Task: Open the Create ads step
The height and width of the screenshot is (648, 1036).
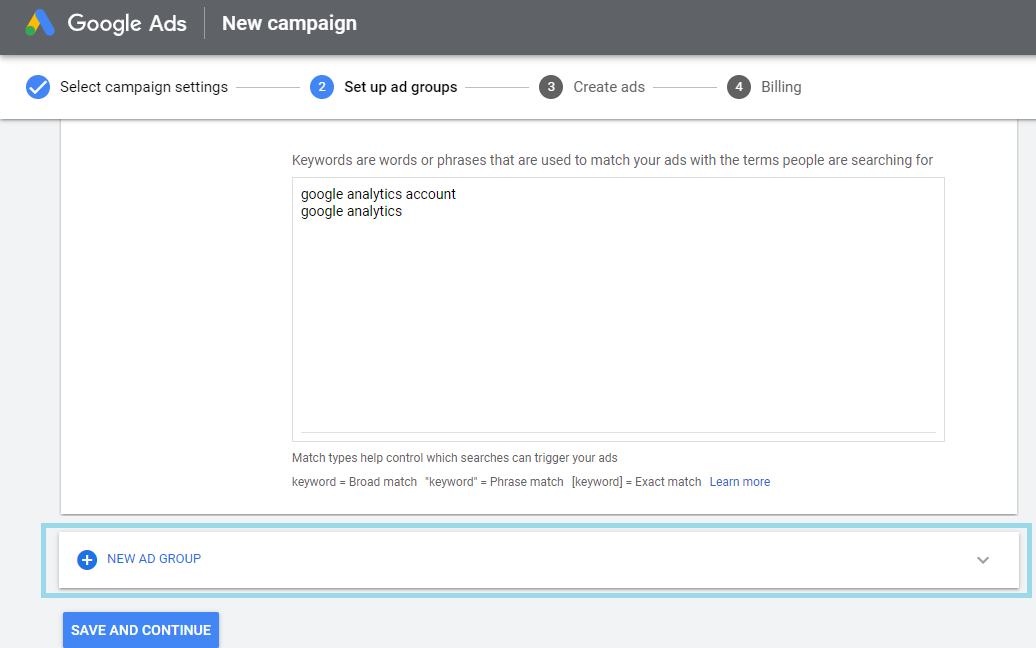Action: click(x=609, y=87)
